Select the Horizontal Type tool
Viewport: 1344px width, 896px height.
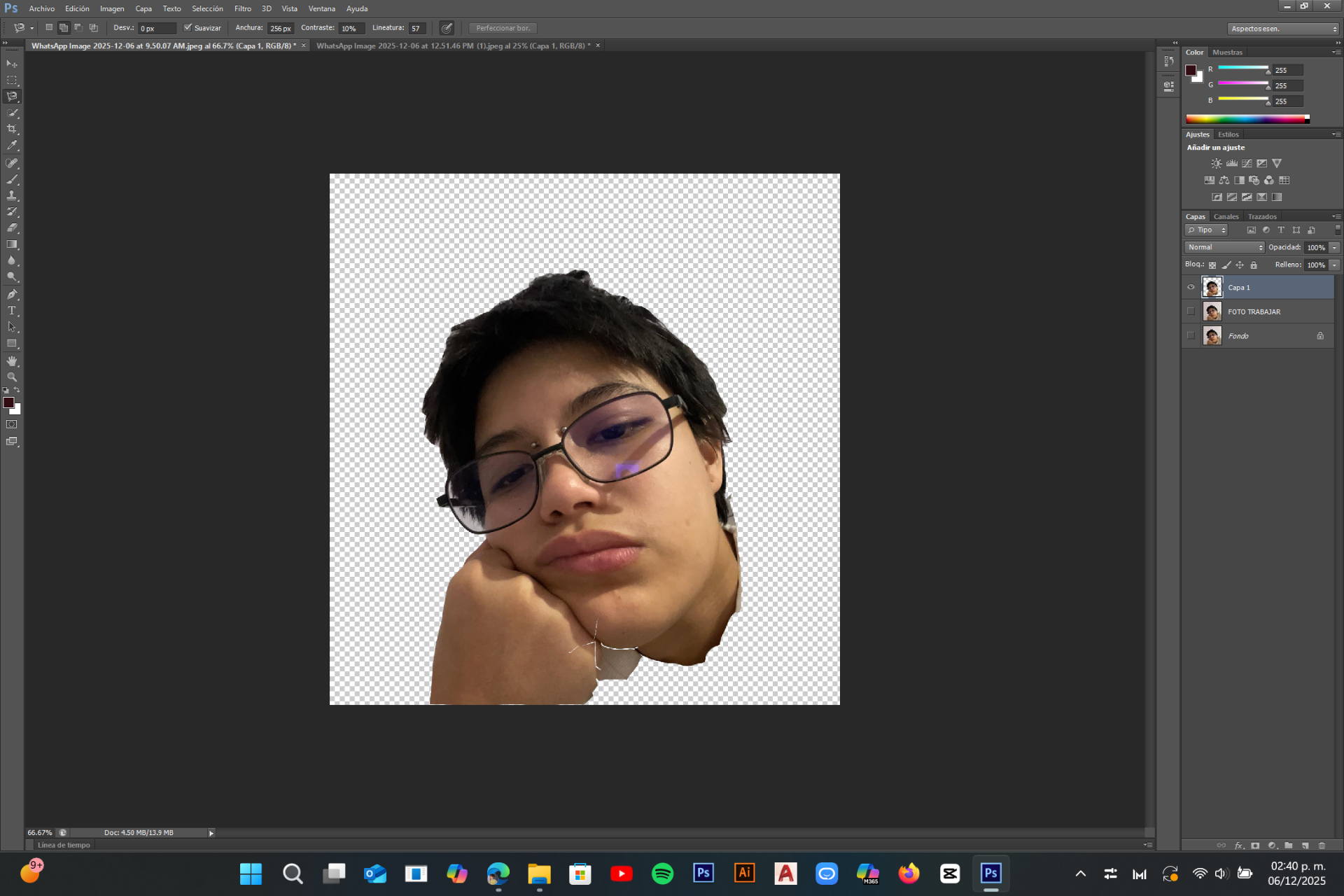12,311
